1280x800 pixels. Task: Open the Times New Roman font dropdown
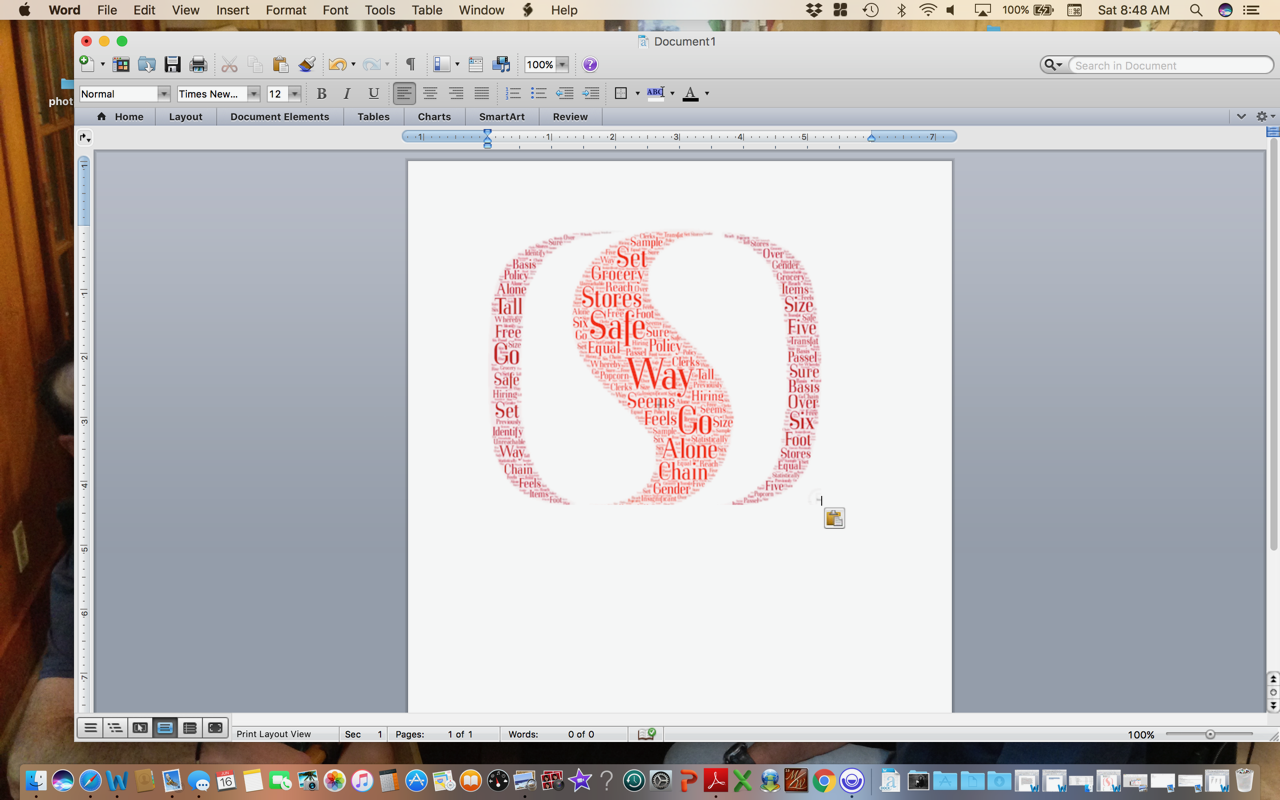coord(253,94)
